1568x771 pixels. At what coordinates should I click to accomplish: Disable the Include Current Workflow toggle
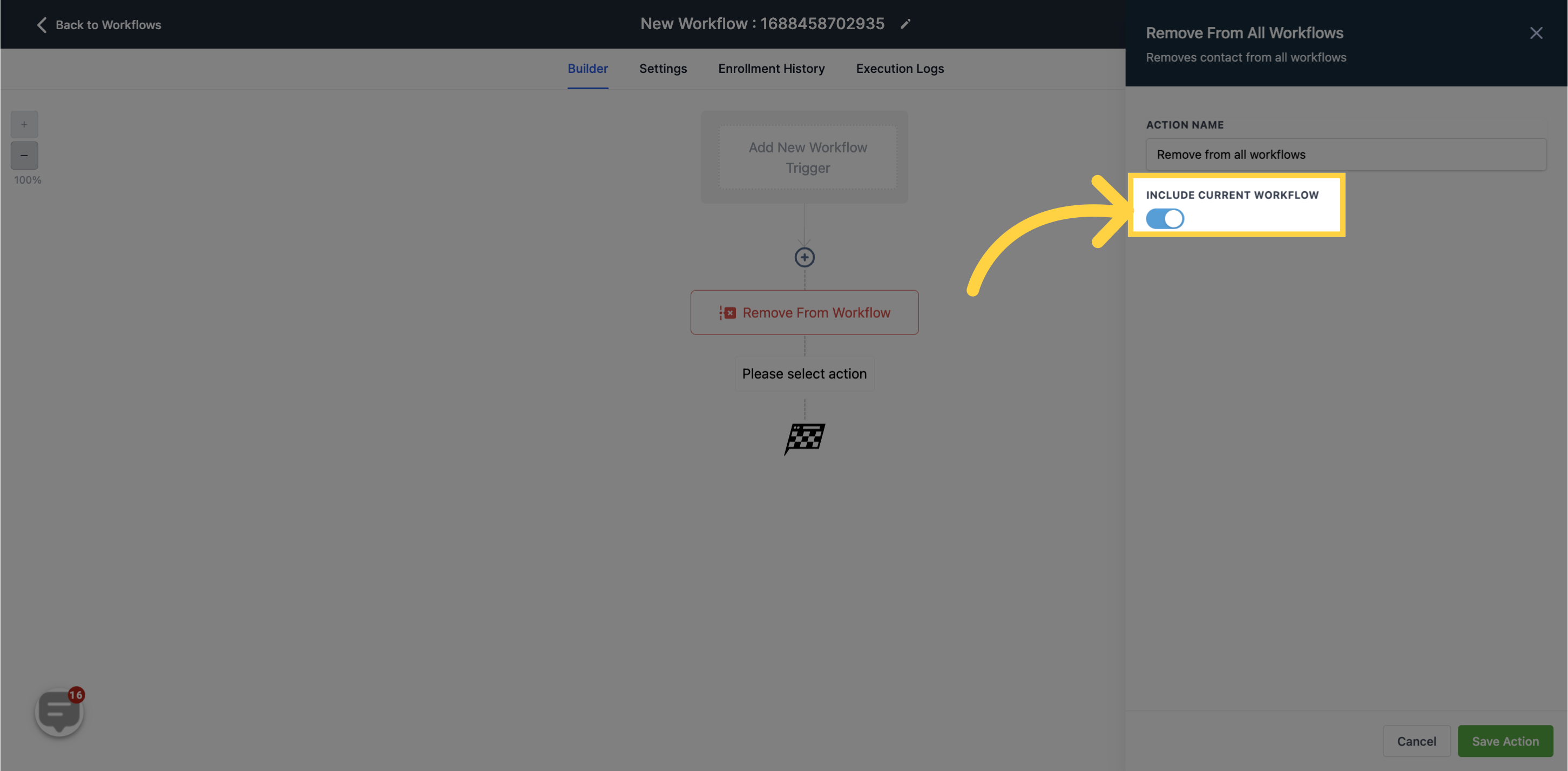(x=1164, y=218)
